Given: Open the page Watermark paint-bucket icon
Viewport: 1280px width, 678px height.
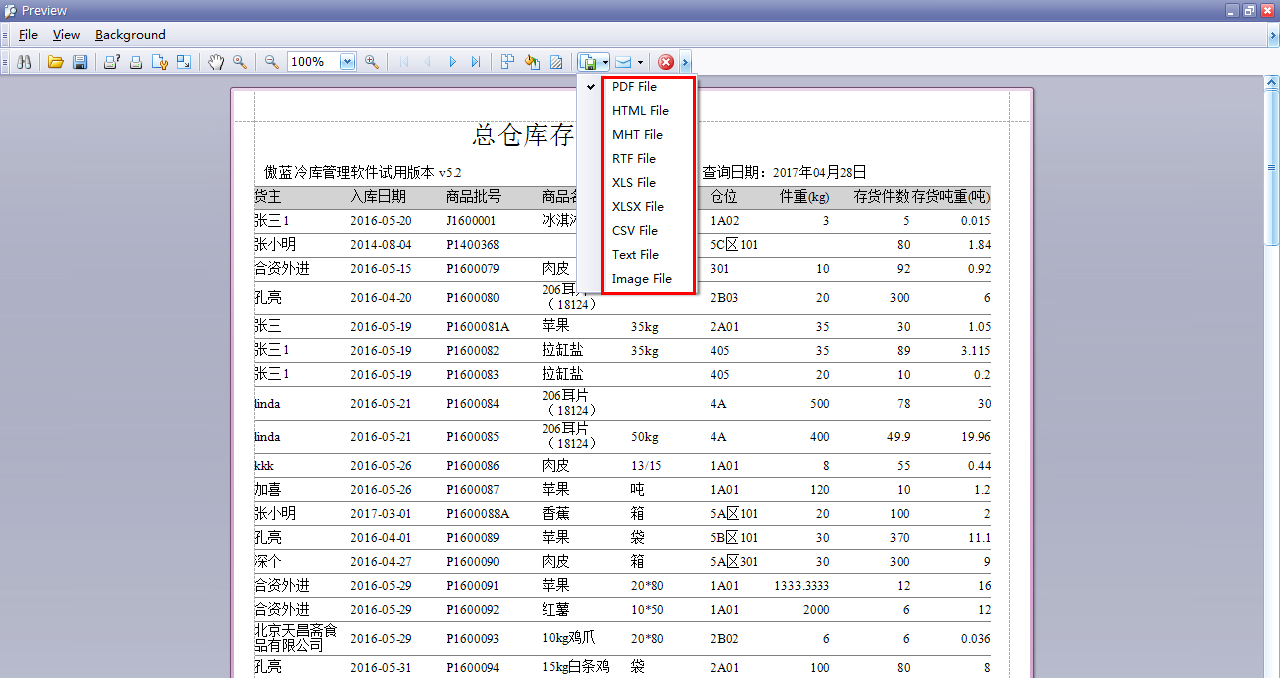Looking at the screenshot, I should pyautogui.click(x=531, y=61).
